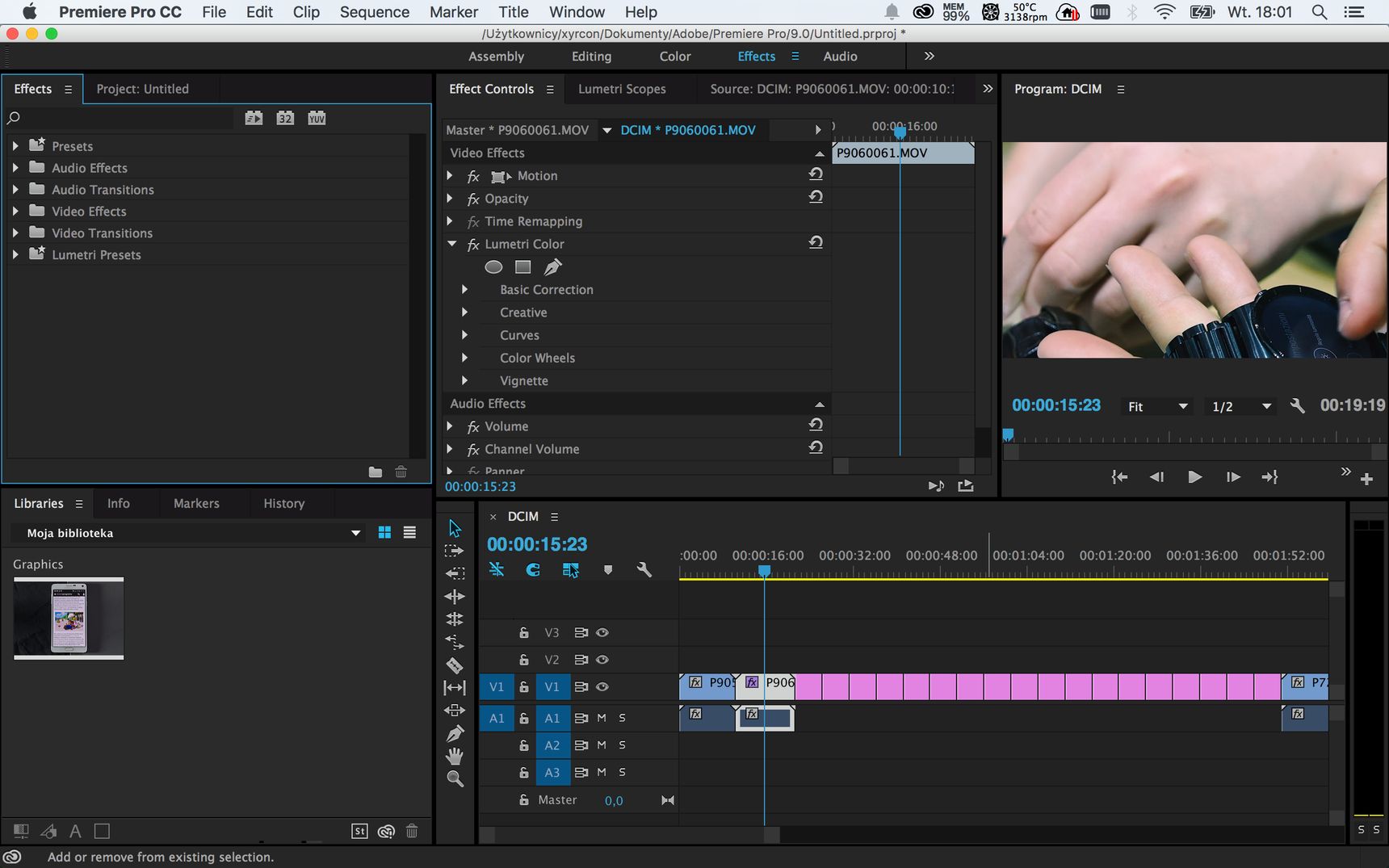Reset the Lumetri Color effect
The image size is (1389, 868).
pos(816,242)
